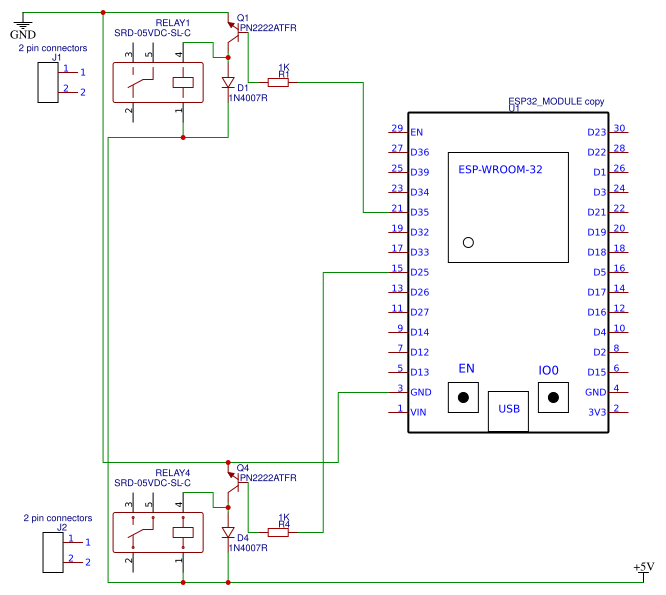Click J1's 2 pin connectors label
666x595 pixels.
[53, 48]
